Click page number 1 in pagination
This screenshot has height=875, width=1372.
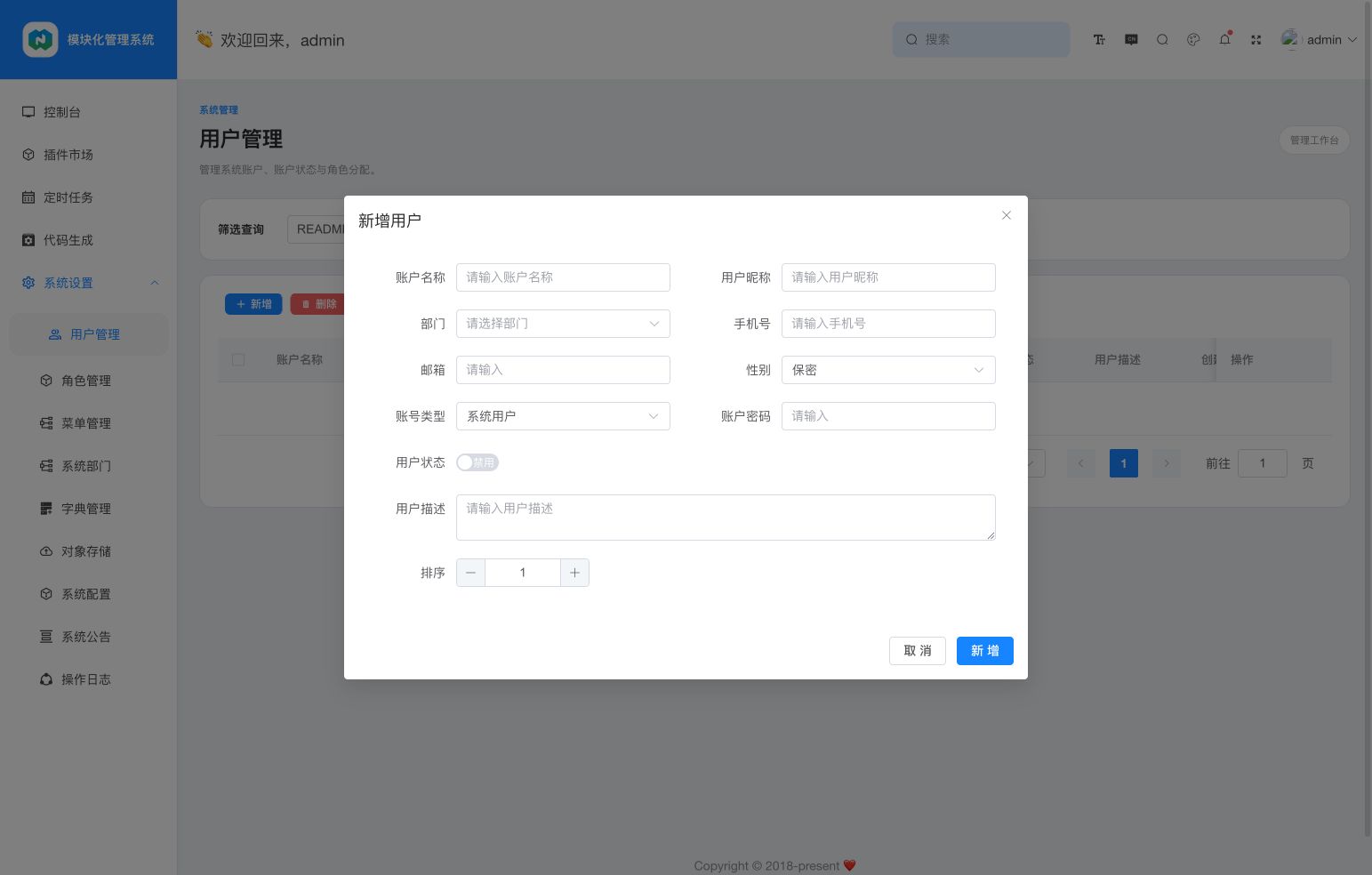pyautogui.click(x=1124, y=463)
